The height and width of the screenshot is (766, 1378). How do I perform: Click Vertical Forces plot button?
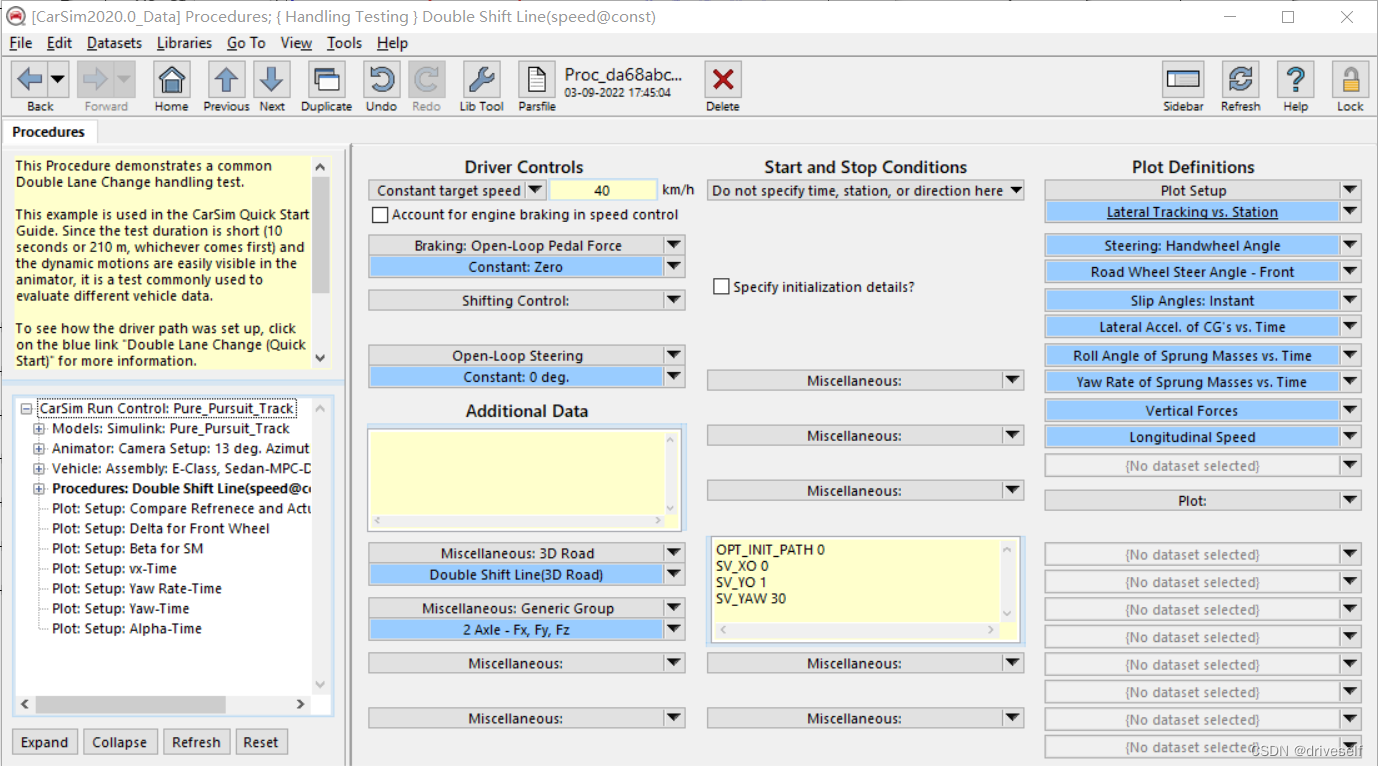point(1192,410)
